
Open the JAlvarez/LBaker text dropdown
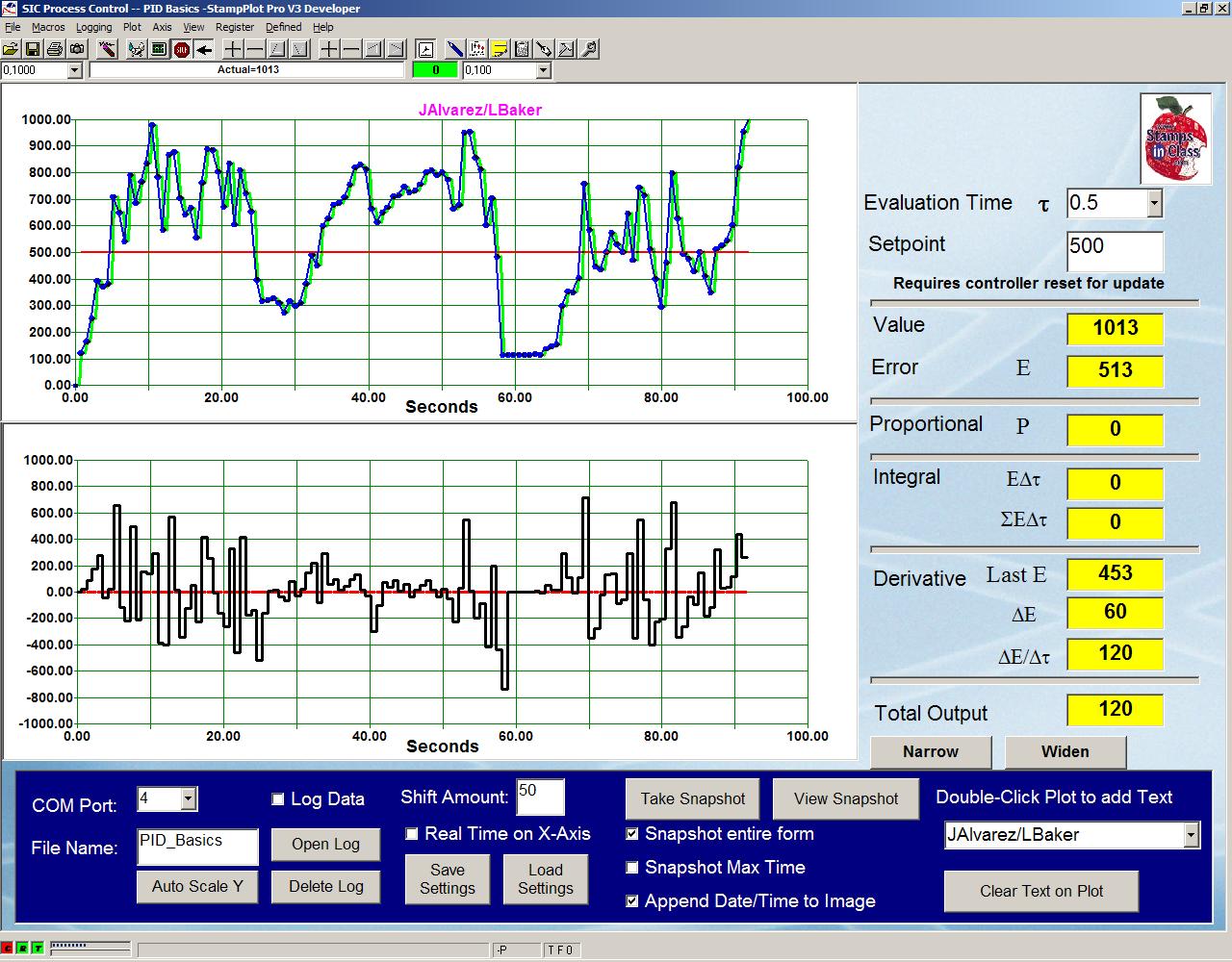[x=1191, y=835]
